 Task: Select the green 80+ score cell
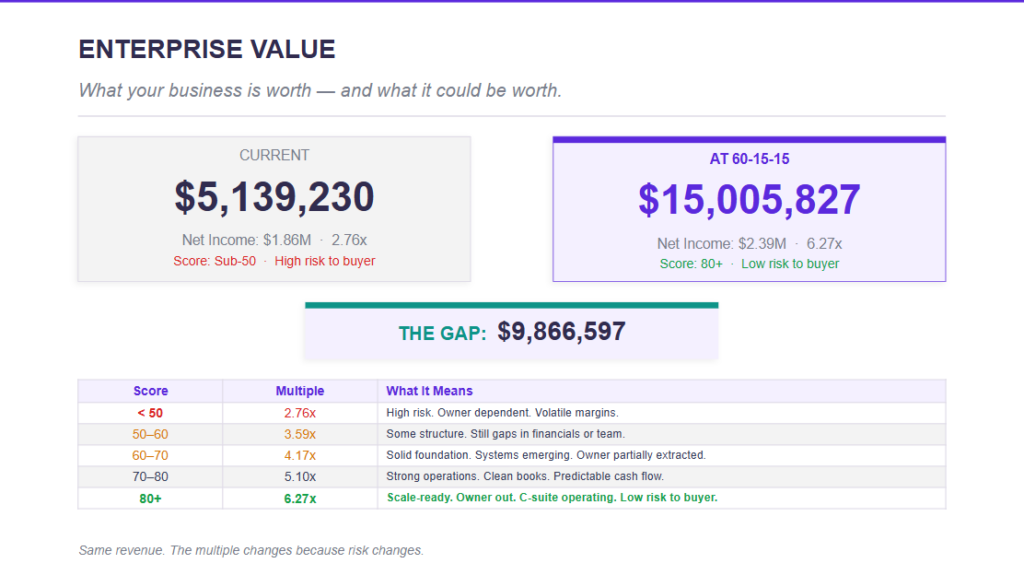coord(150,498)
